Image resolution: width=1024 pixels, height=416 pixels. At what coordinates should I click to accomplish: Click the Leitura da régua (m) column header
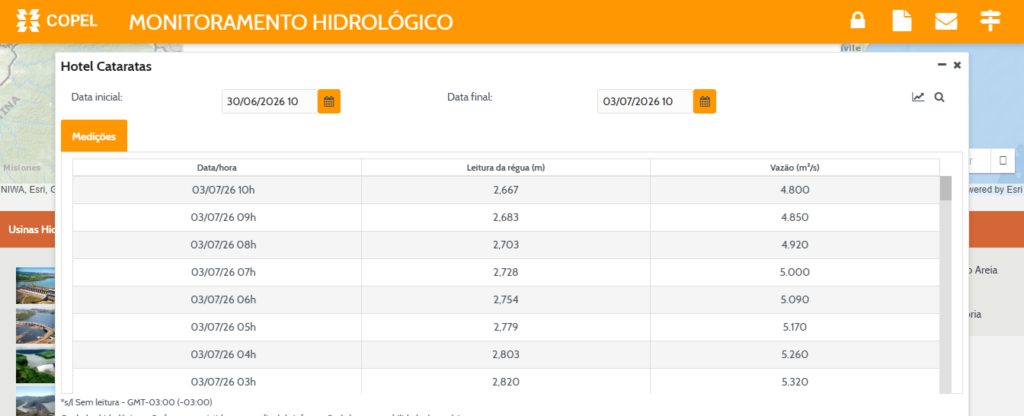point(506,167)
